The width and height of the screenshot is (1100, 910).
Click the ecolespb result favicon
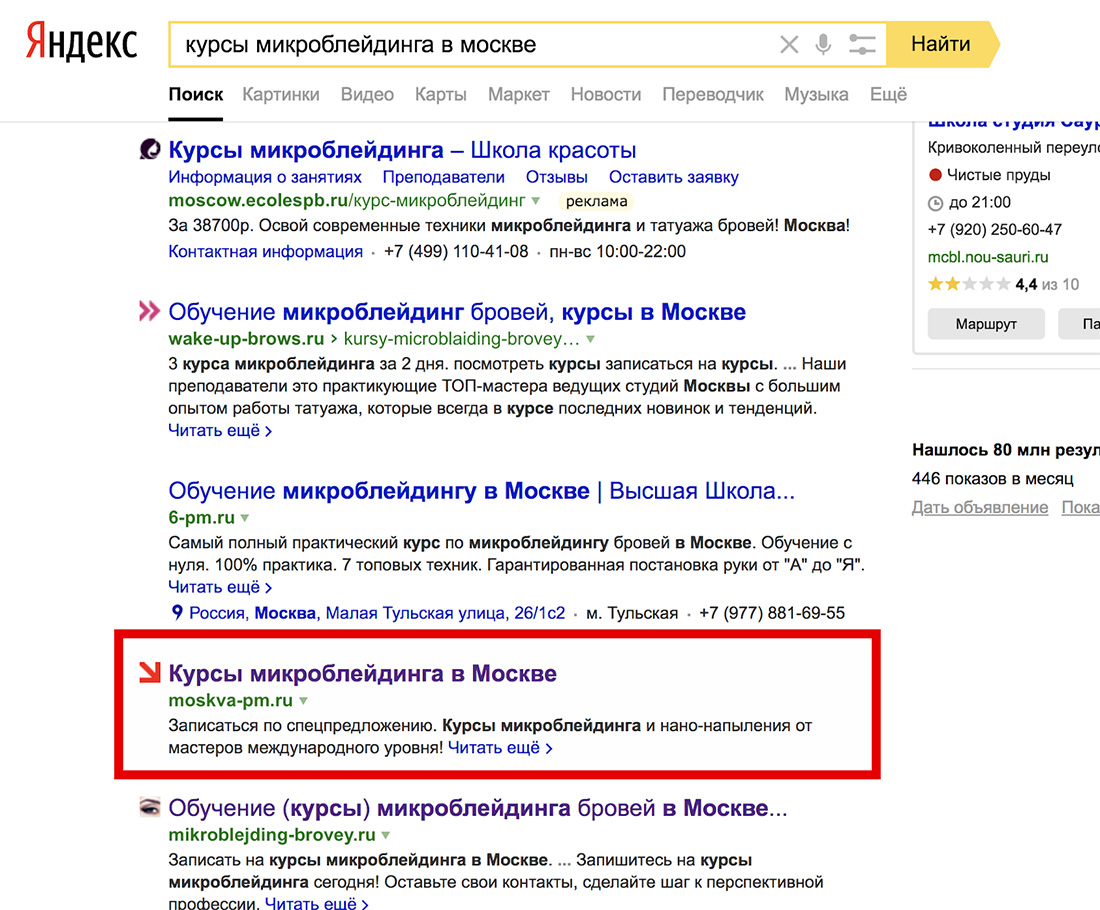(x=149, y=149)
